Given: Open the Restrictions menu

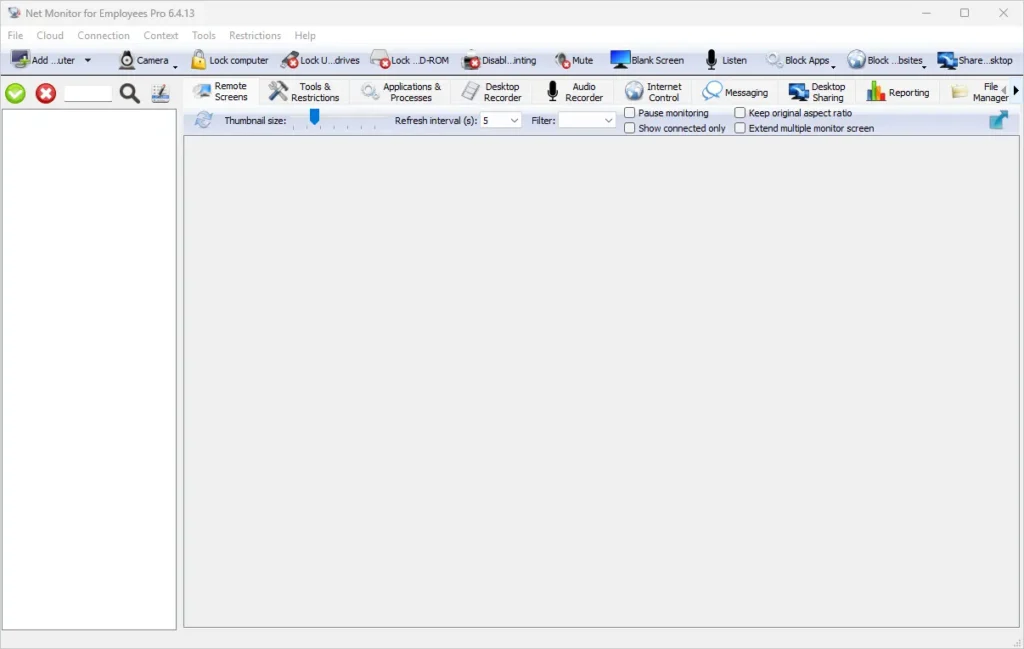Looking at the screenshot, I should pos(254,35).
